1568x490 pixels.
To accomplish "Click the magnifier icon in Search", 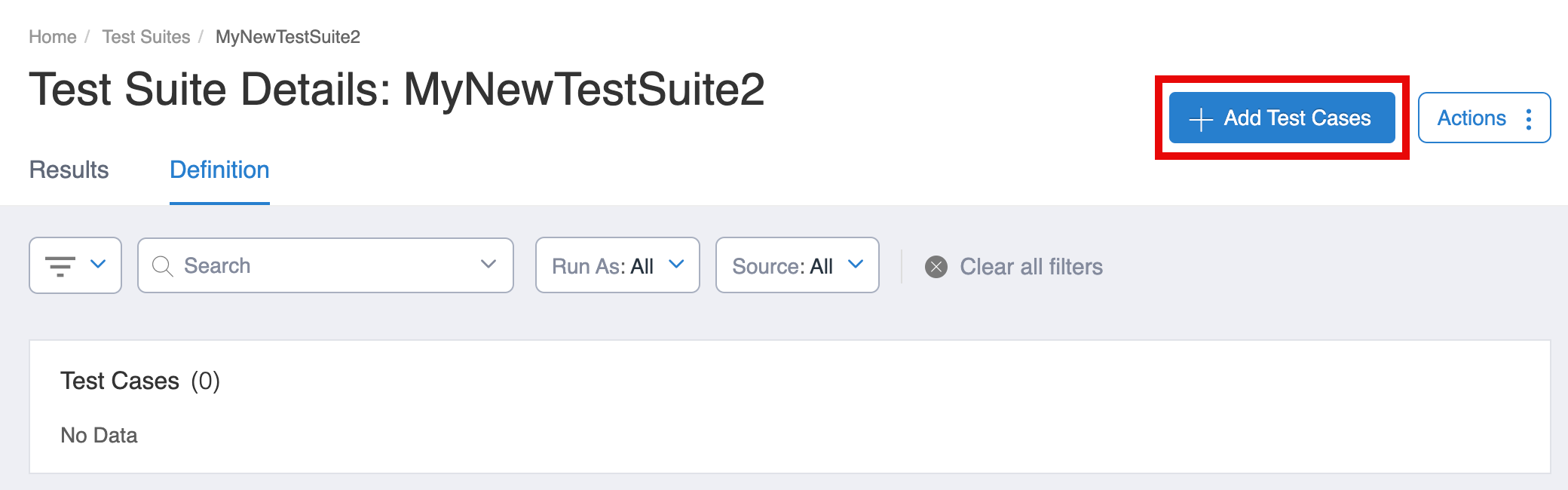I will pos(162,266).
